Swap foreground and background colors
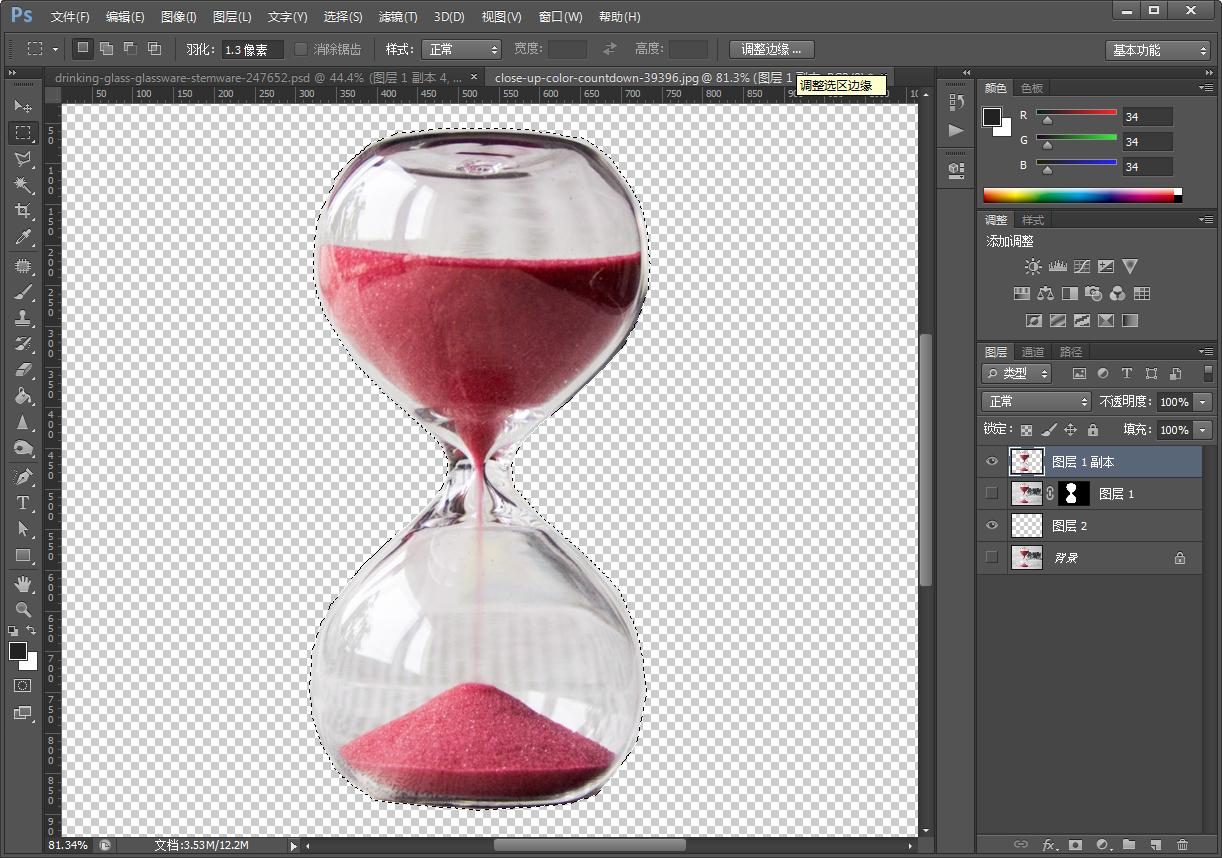This screenshot has height=858, width=1222. point(31,630)
